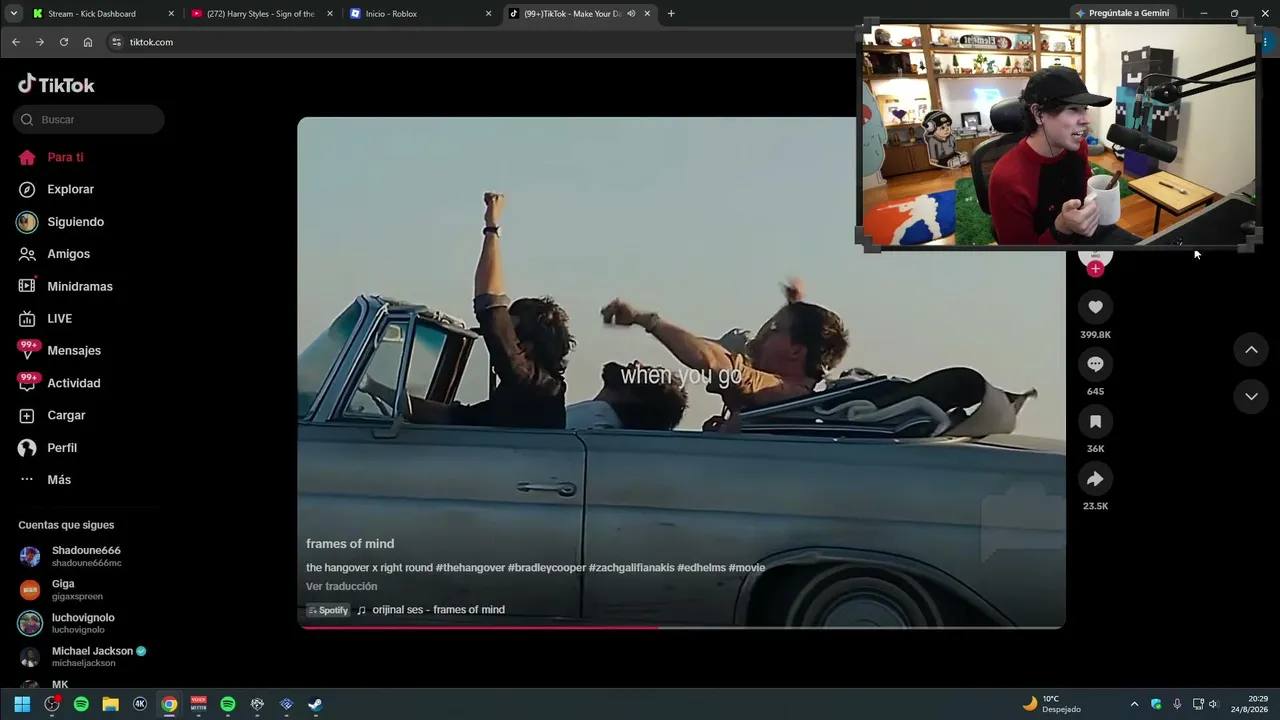1280x720 pixels.
Task: Switch to the Stream - Kick Dashboard tab
Action: 103,14
